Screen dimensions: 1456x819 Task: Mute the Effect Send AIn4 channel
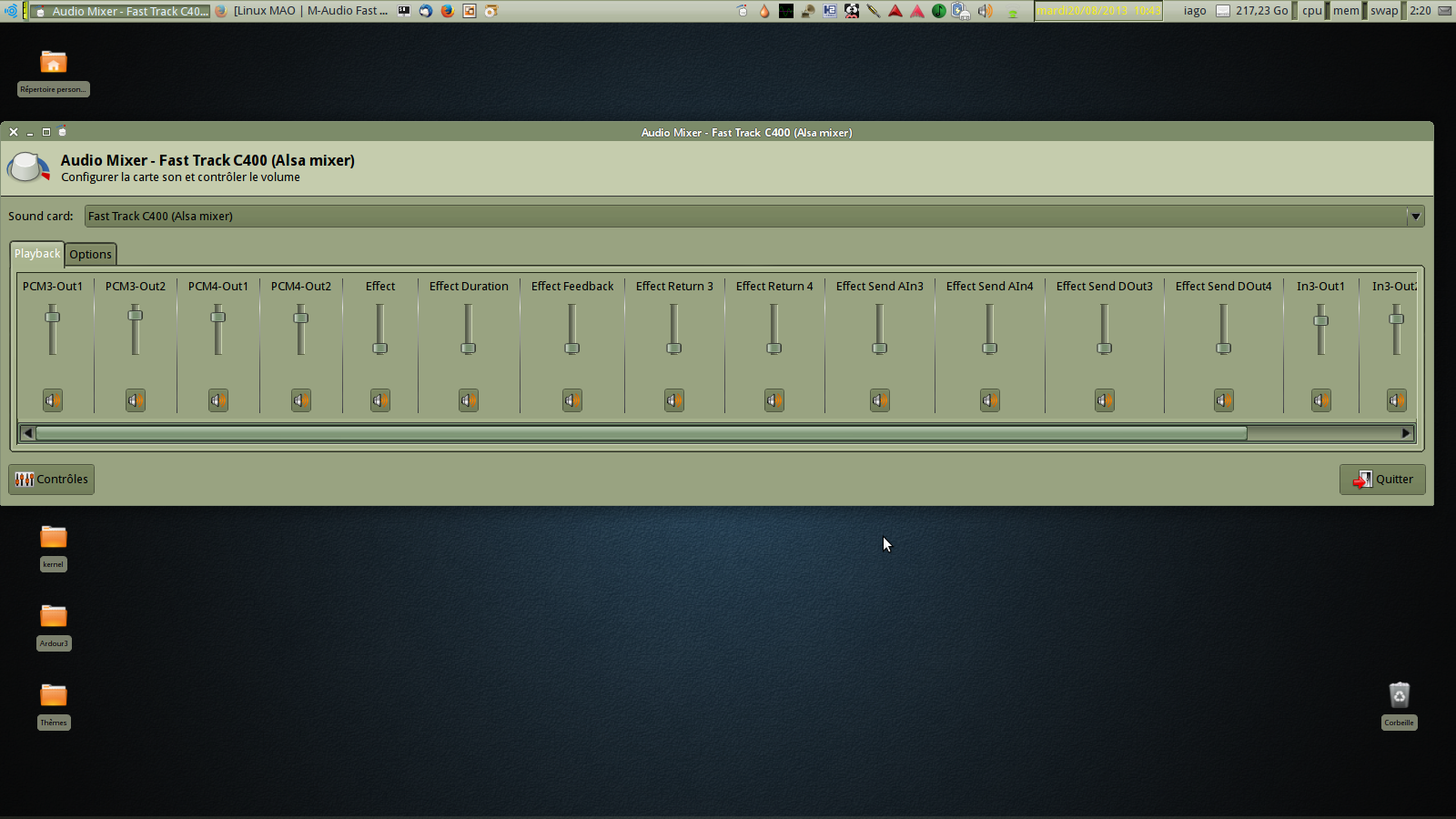pos(990,400)
